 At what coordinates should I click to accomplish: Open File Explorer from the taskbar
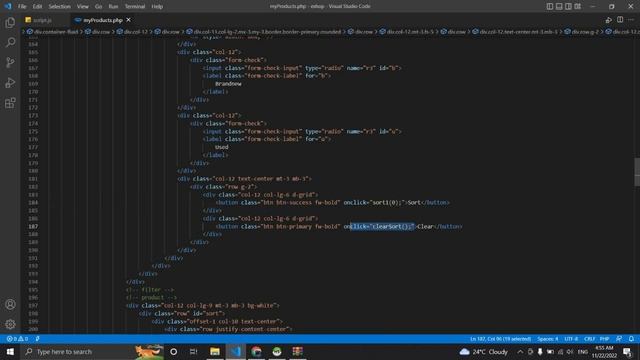pos(215,351)
